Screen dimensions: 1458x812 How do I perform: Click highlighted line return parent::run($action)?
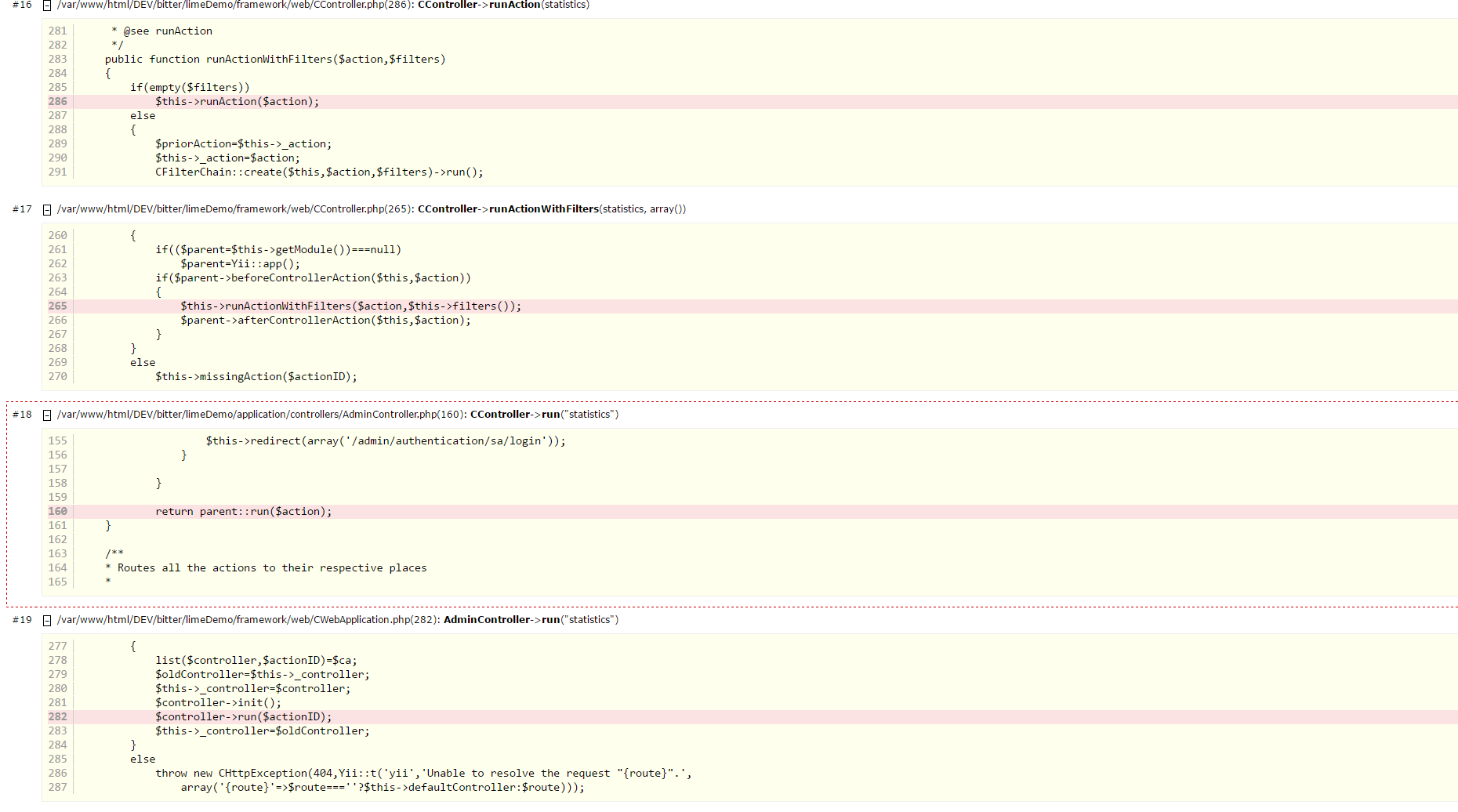243,512
